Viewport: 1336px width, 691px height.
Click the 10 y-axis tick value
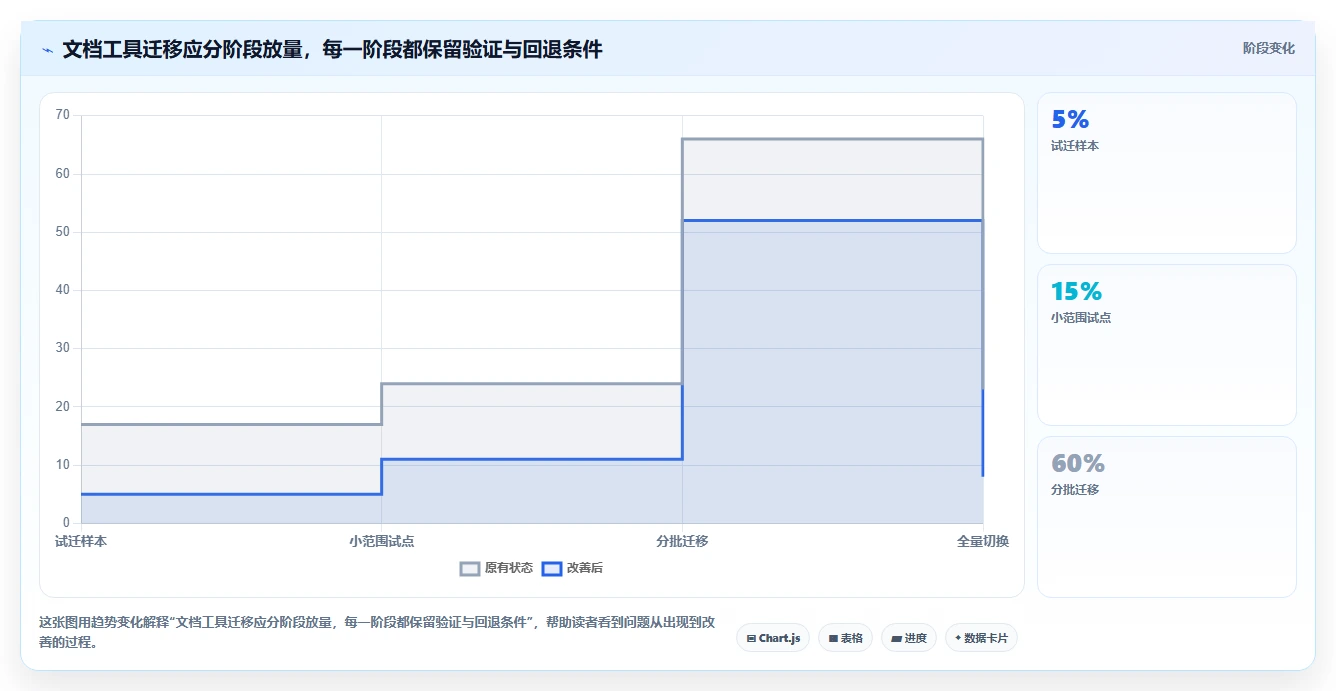[x=63, y=465]
